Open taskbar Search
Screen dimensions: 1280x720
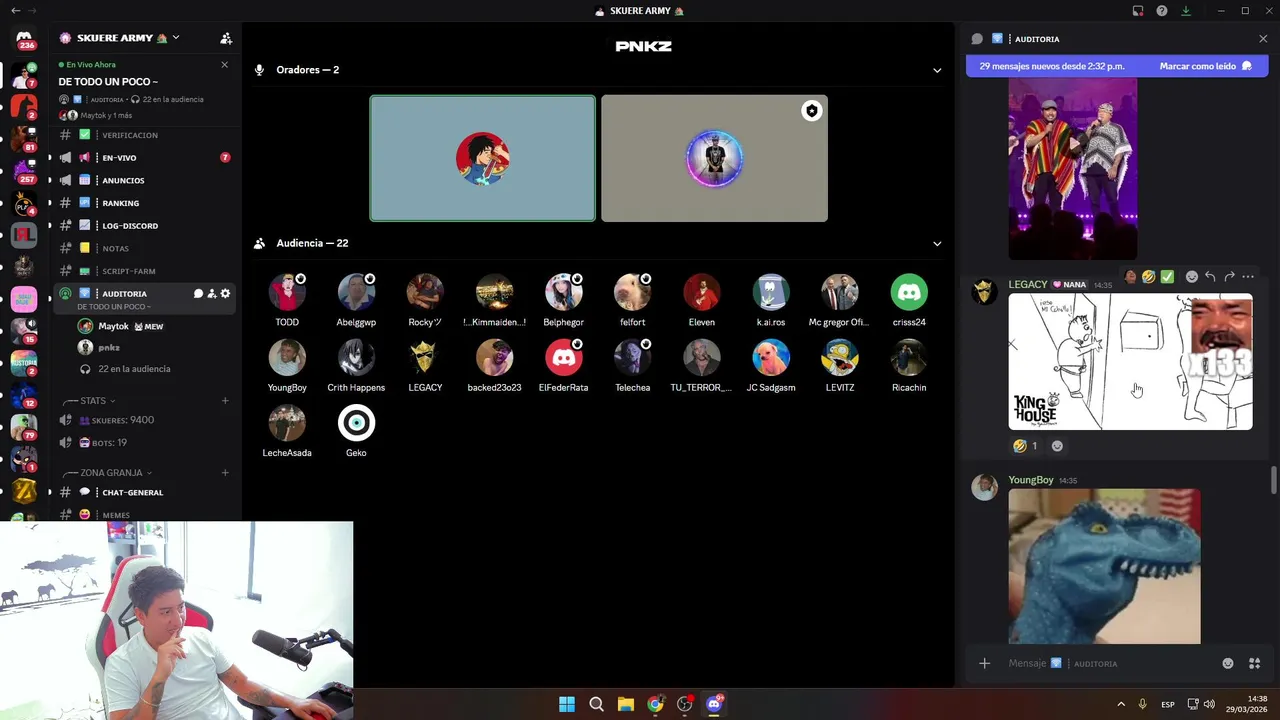pos(596,704)
